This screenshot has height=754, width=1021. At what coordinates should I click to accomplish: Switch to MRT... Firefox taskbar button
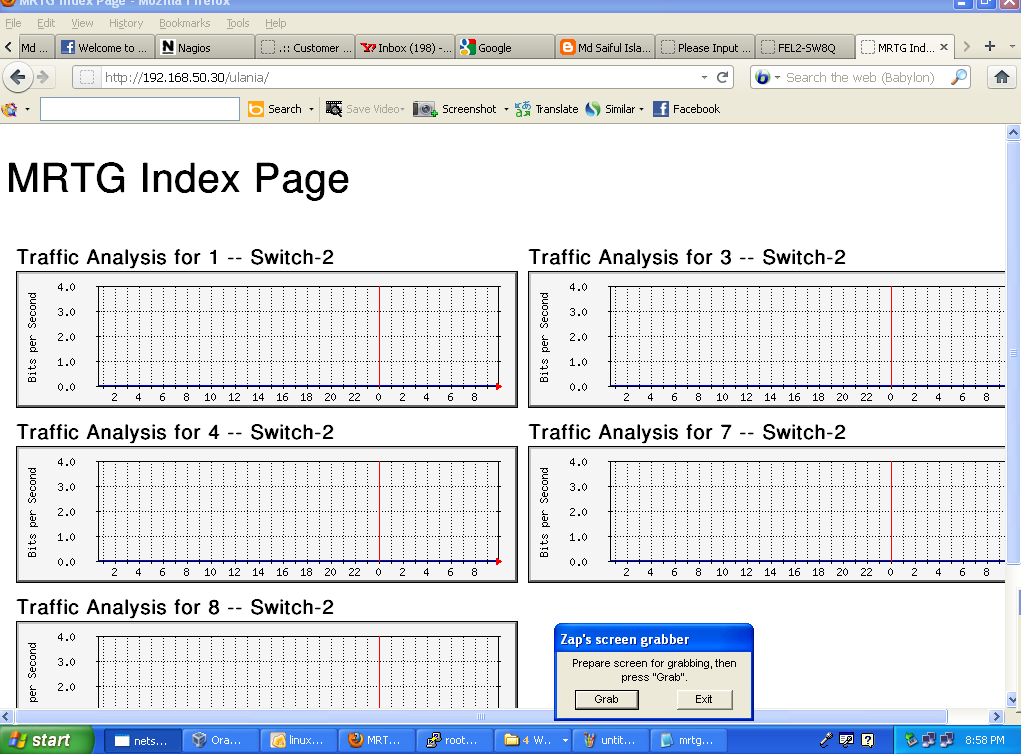click(x=375, y=740)
